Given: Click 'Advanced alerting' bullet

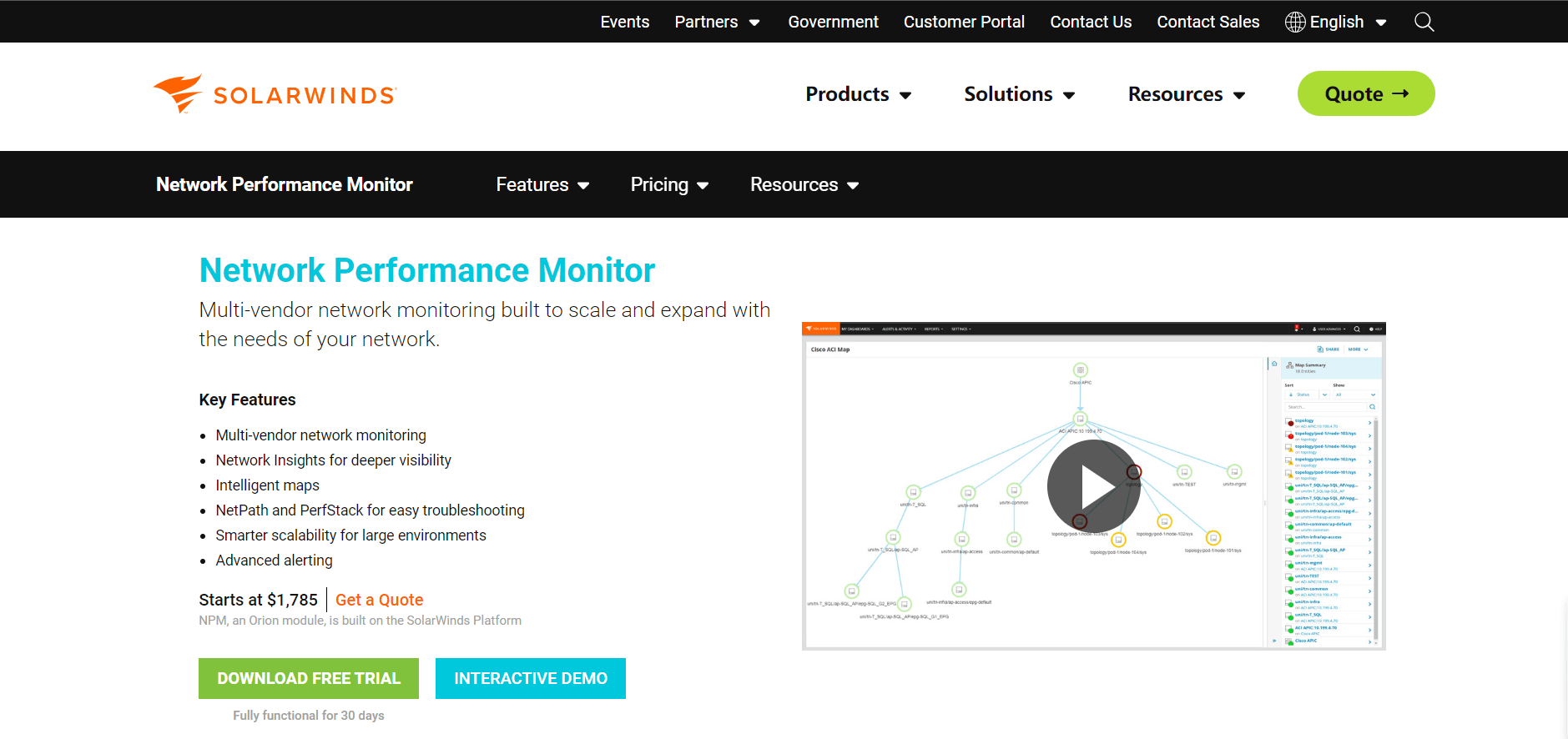Looking at the screenshot, I should 274,561.
